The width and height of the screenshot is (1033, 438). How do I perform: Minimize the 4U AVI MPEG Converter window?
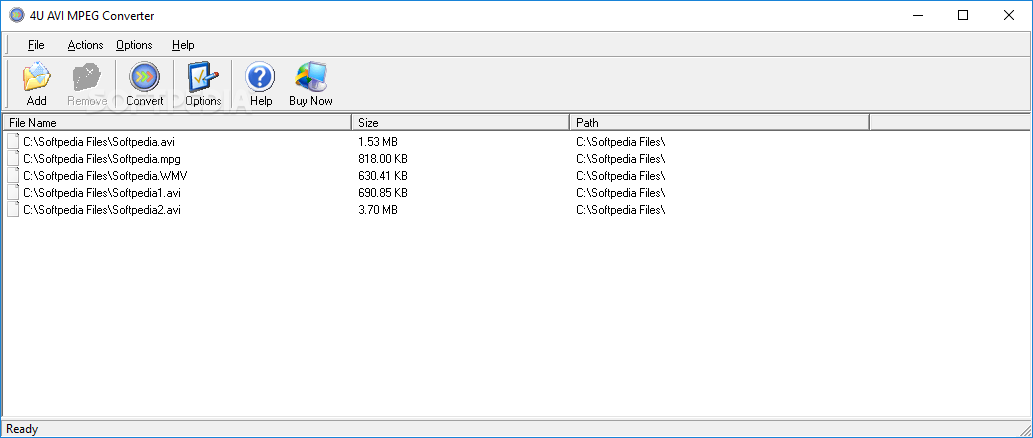tap(917, 15)
